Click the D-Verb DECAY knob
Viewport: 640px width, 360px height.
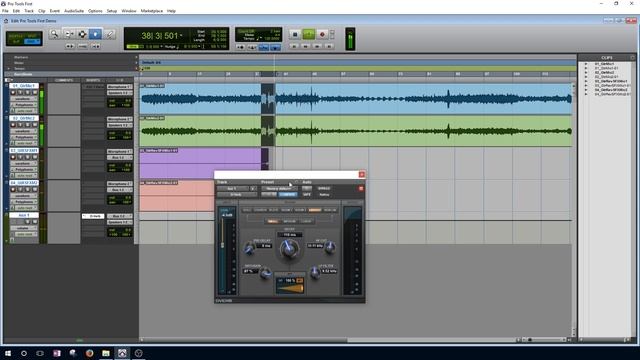coord(289,249)
